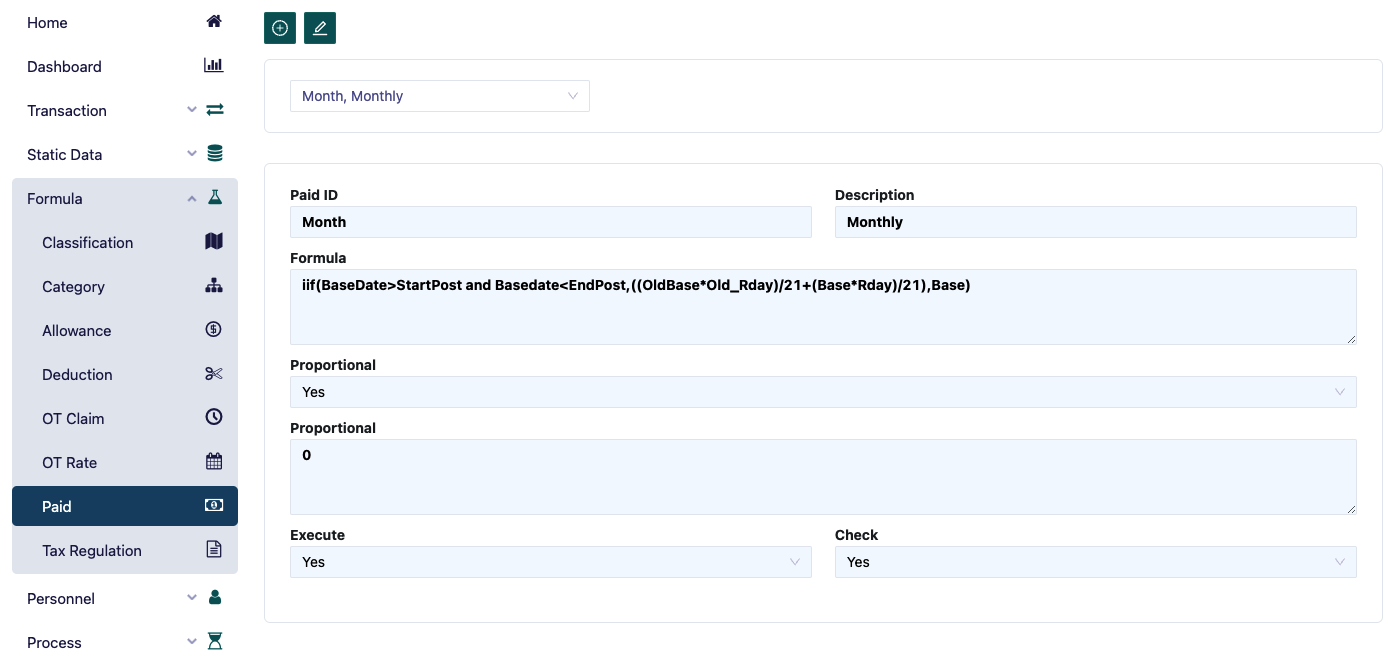The width and height of the screenshot is (1388, 661).
Task: Click the Allowance dollar coin icon
Action: pos(214,330)
